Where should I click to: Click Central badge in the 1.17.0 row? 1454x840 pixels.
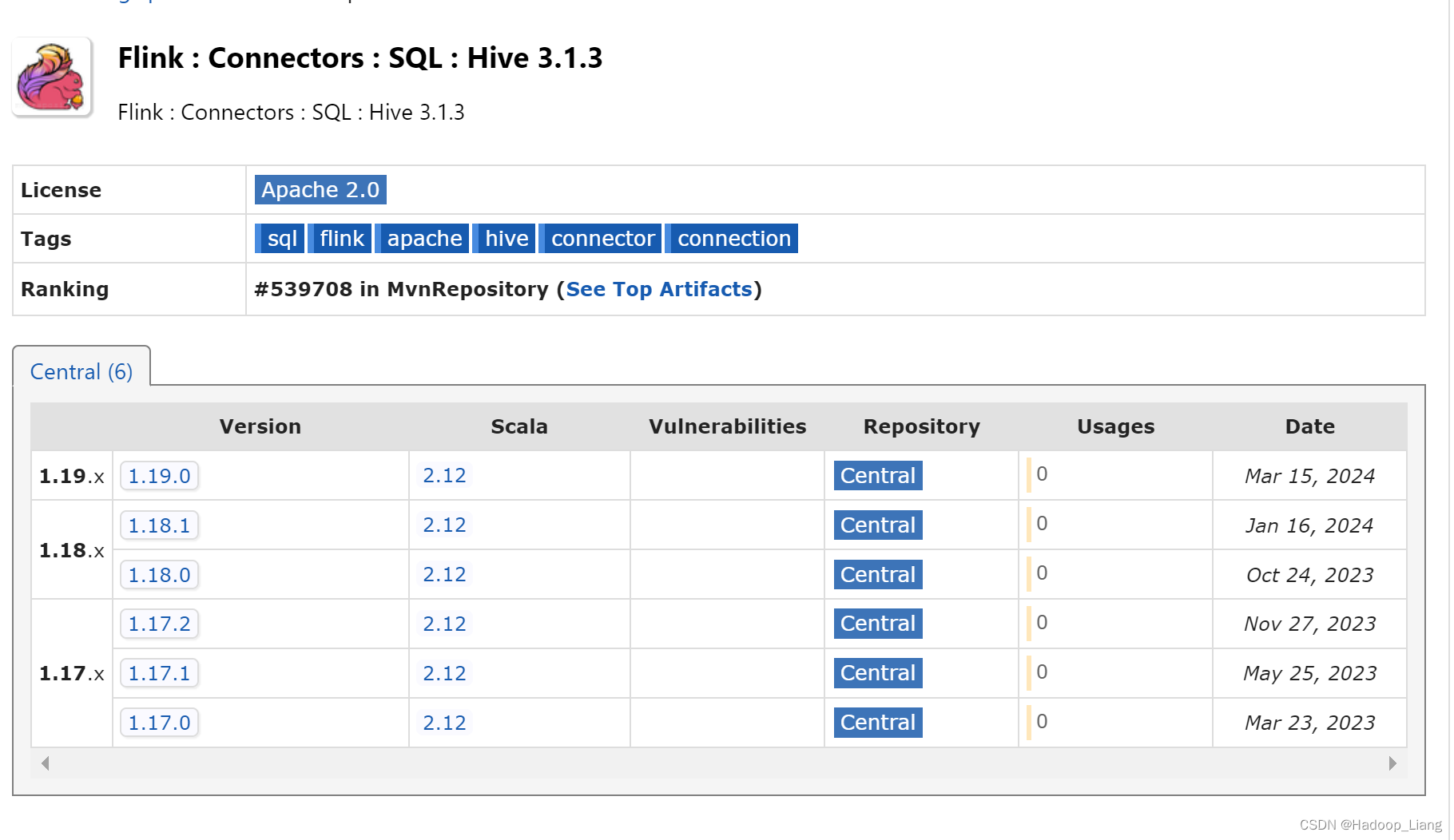(x=878, y=723)
